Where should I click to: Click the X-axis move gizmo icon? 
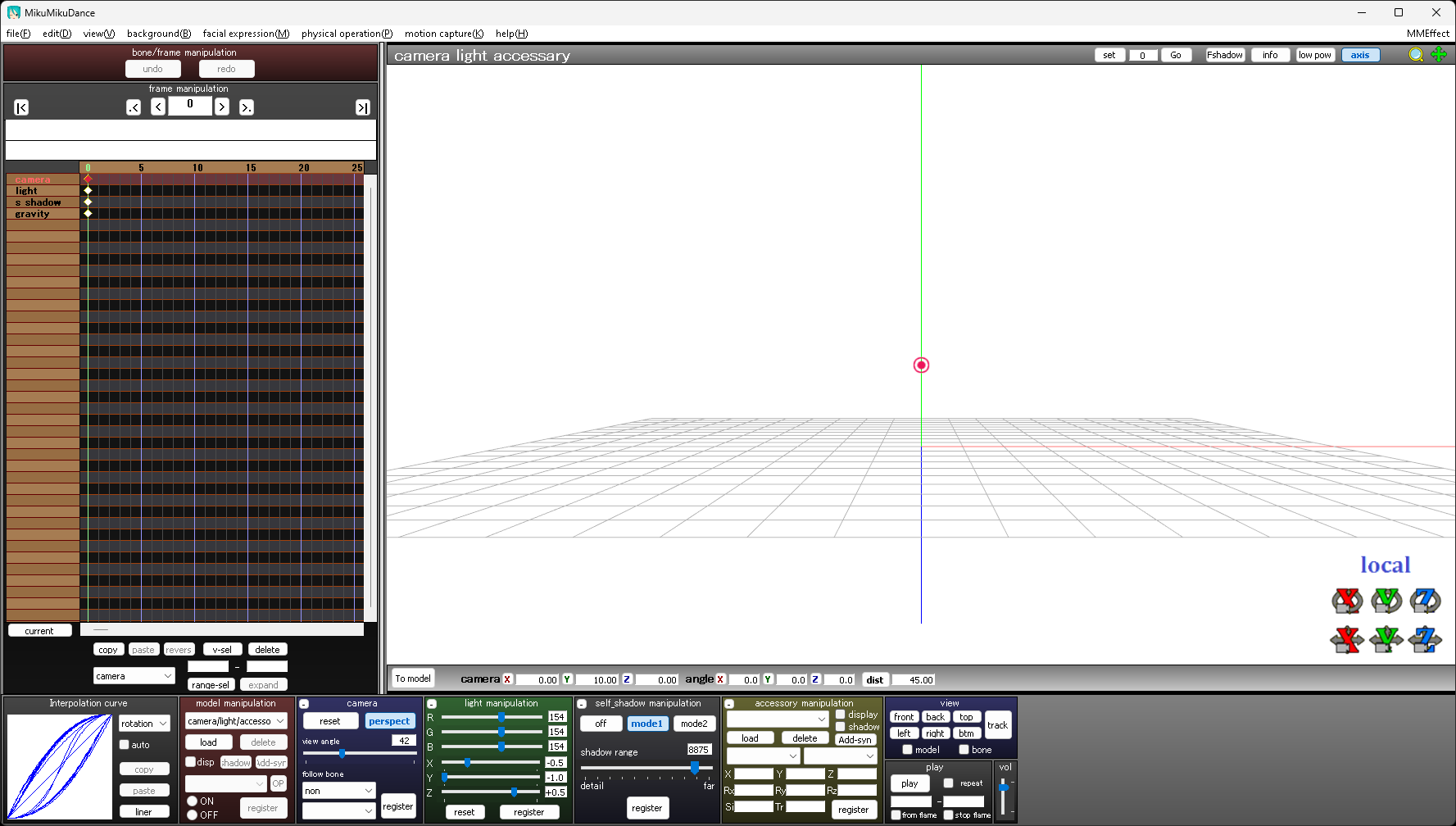[x=1347, y=639]
